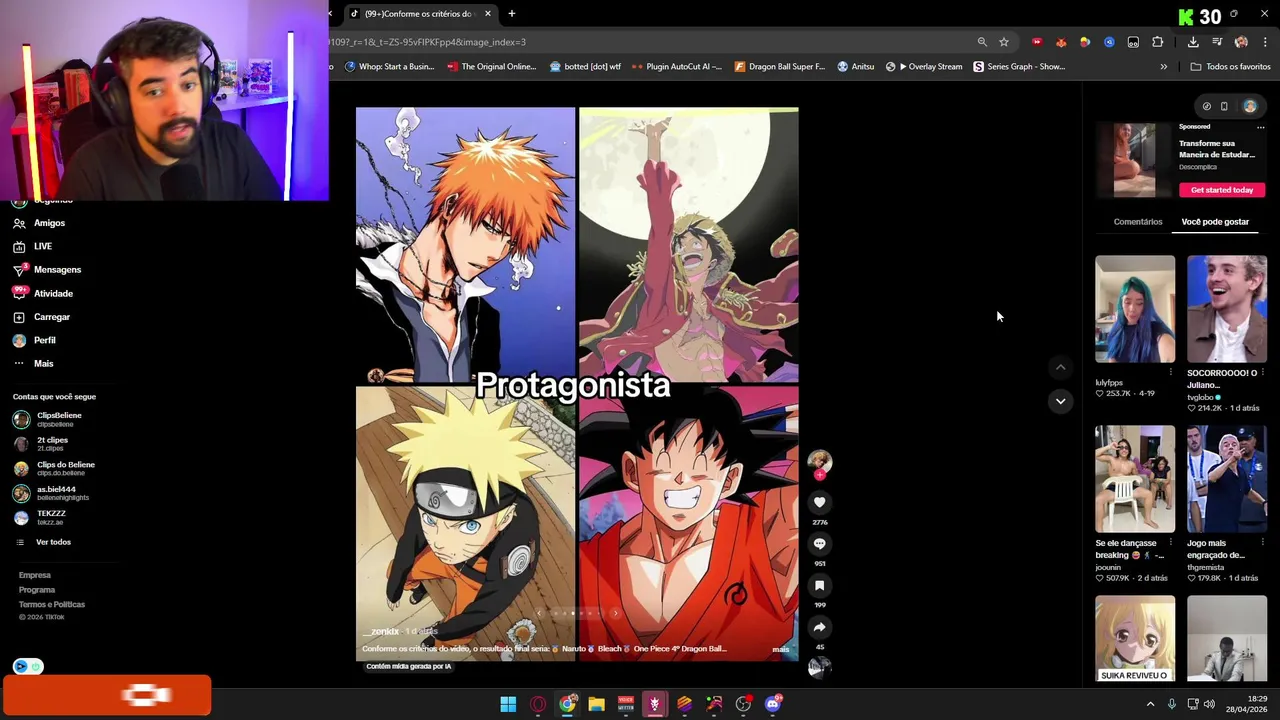Click the get app phone icon
The image size is (1280, 720).
1224,106
